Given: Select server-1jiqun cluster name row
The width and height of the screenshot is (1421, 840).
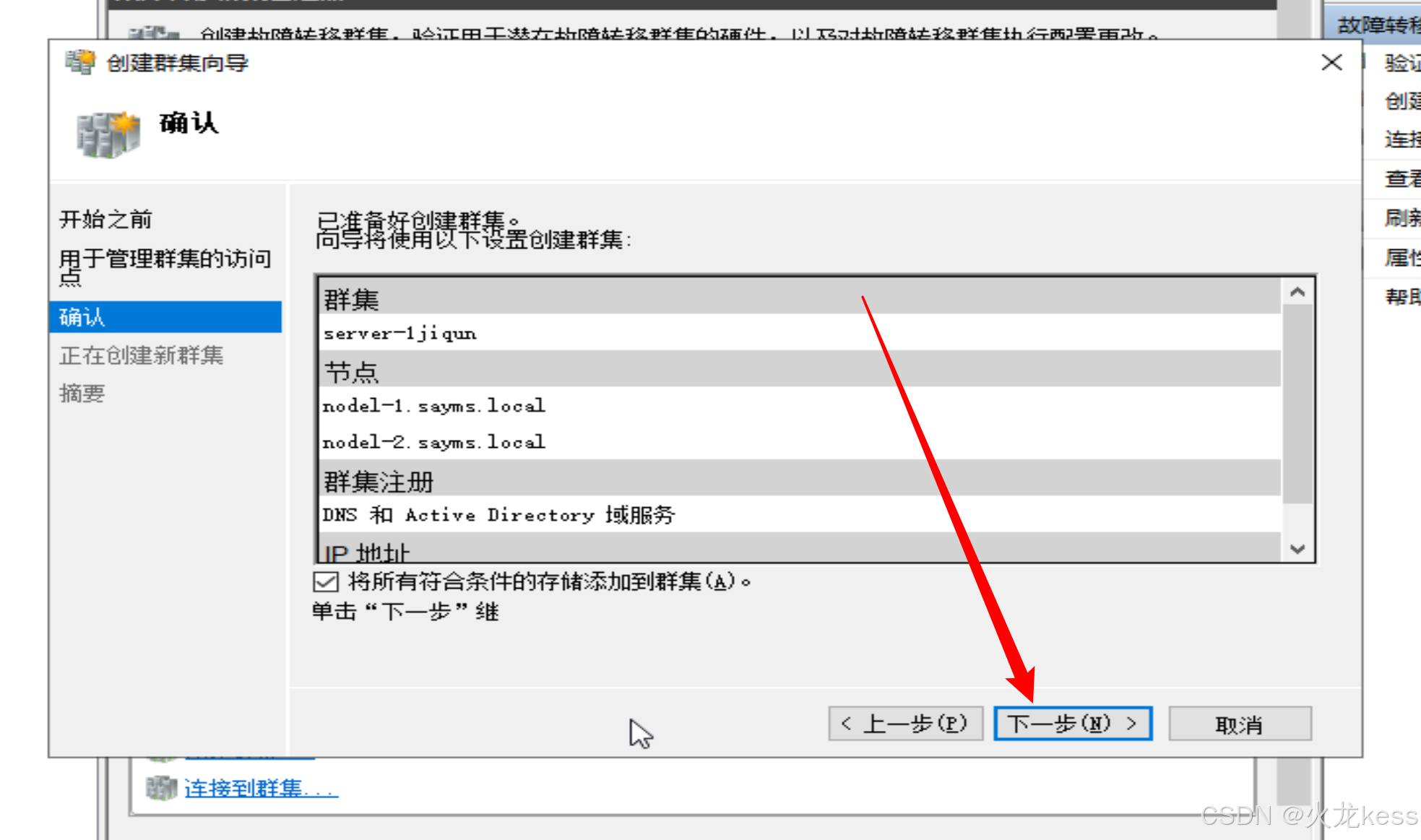Looking at the screenshot, I should pos(399,334).
